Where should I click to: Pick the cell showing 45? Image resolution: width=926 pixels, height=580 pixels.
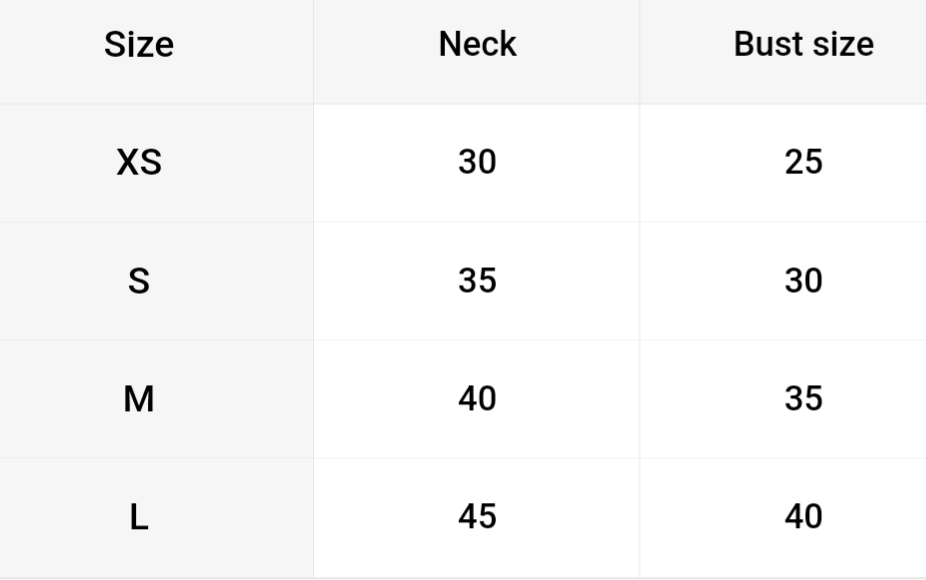point(477,517)
